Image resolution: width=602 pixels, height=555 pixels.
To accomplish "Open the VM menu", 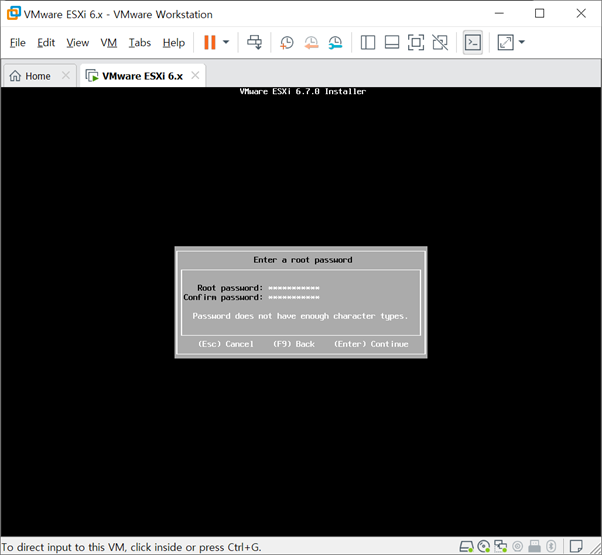I will [109, 43].
